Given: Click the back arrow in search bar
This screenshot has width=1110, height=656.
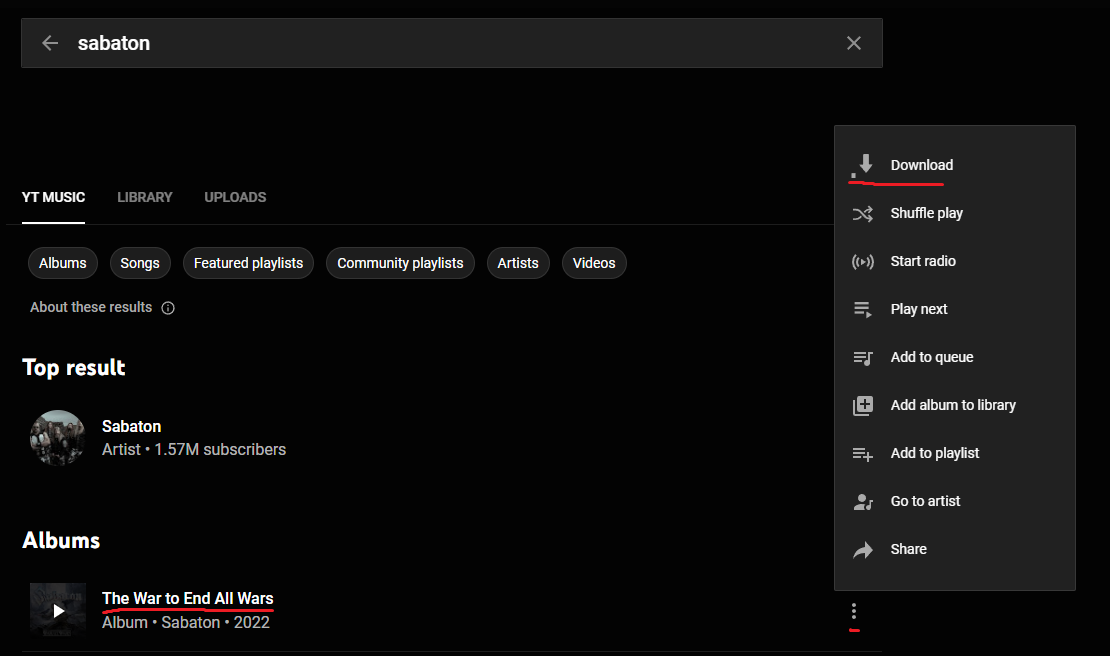Looking at the screenshot, I should [50, 43].
